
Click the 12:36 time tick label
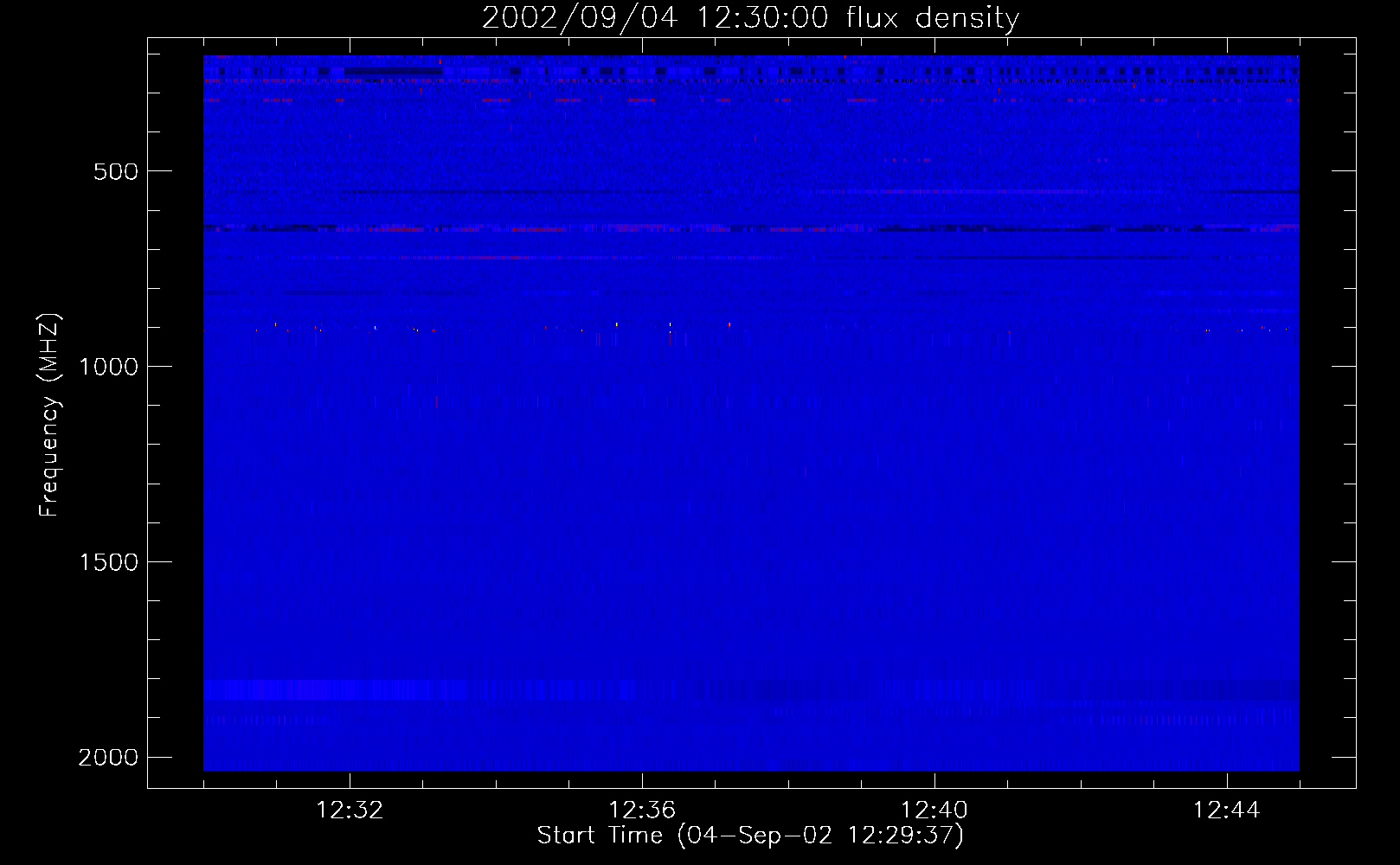click(x=642, y=811)
